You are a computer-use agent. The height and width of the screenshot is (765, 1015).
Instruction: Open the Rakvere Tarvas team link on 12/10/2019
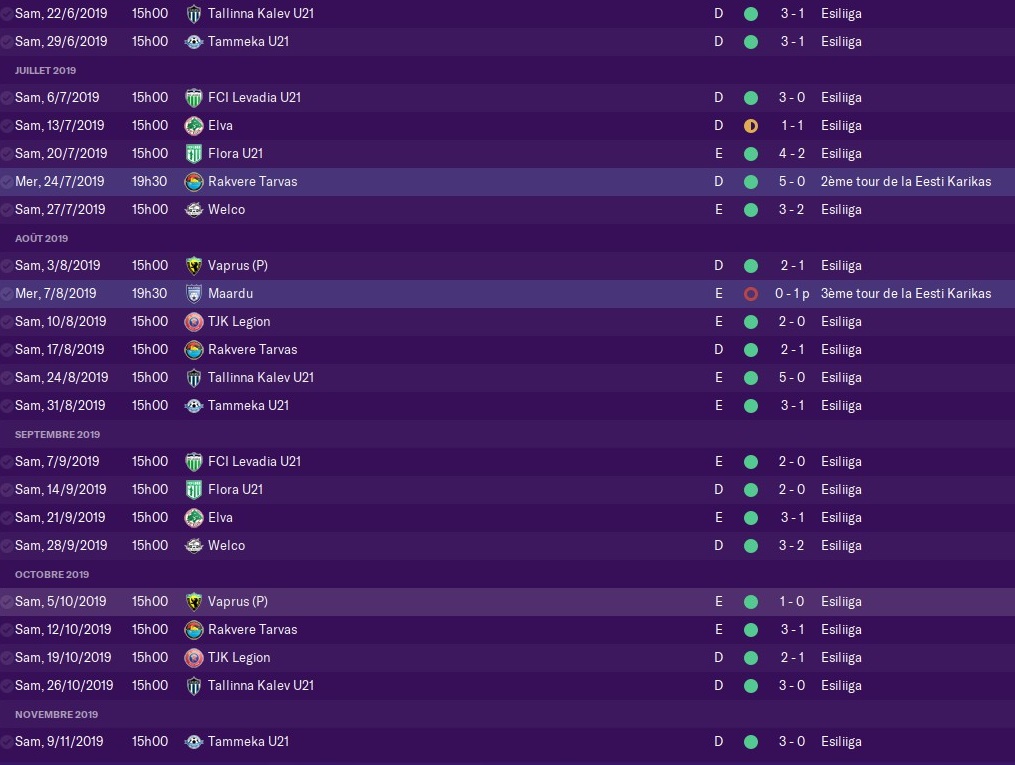point(252,630)
